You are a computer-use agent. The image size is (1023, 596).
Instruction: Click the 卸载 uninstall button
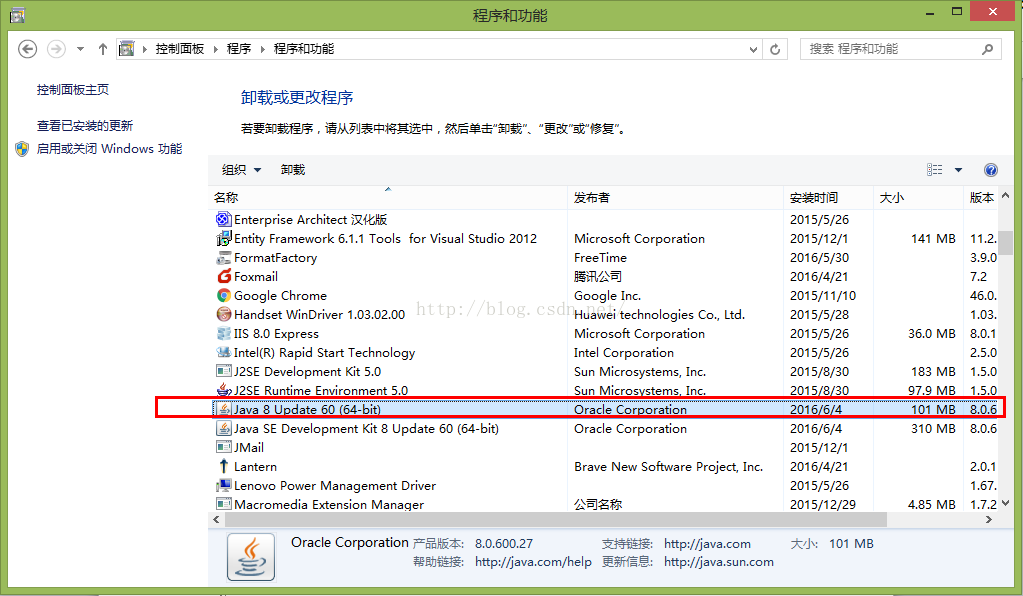coord(293,170)
